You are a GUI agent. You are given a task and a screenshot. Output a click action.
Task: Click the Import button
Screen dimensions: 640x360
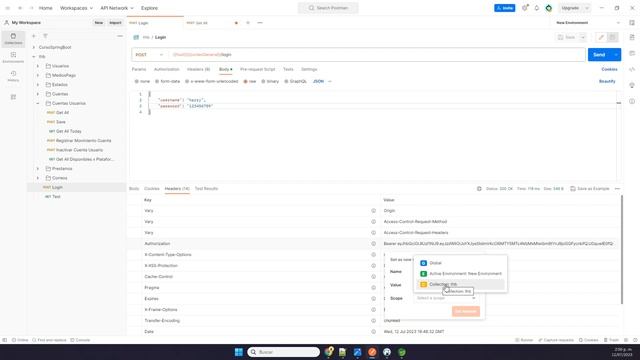115,23
